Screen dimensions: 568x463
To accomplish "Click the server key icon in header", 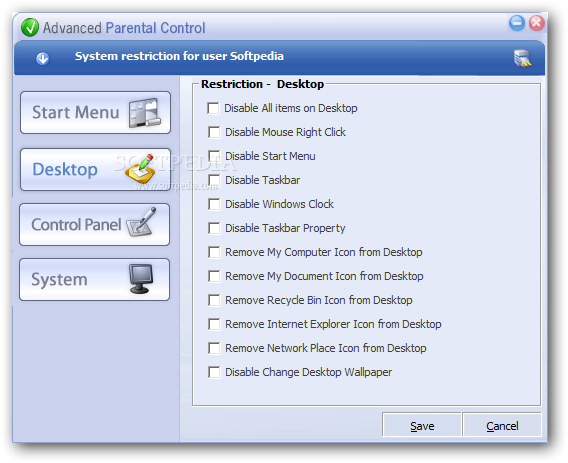I will [522, 58].
